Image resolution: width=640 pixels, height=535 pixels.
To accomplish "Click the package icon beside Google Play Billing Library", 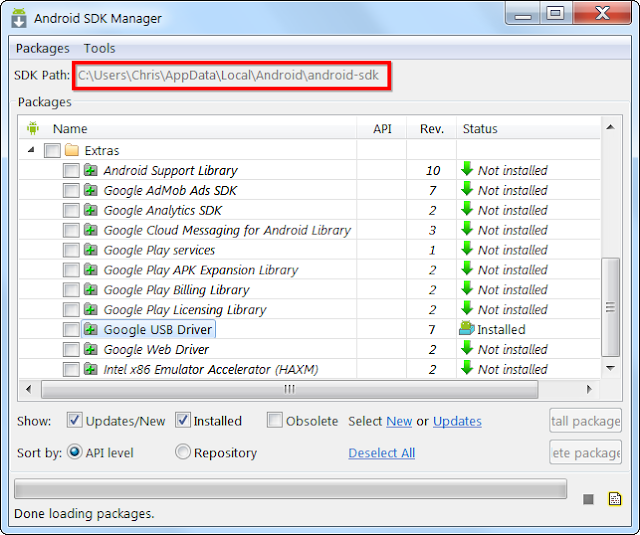I will (91, 289).
